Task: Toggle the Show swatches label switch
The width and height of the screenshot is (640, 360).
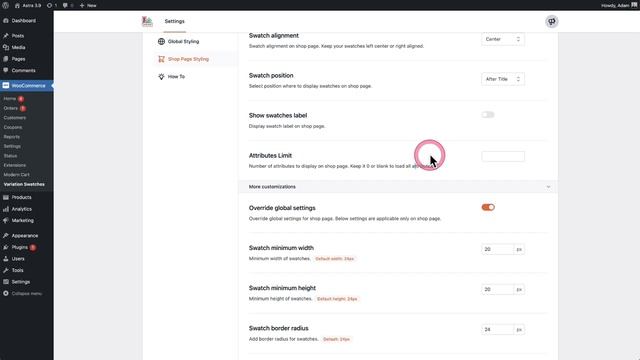Action: [x=488, y=115]
